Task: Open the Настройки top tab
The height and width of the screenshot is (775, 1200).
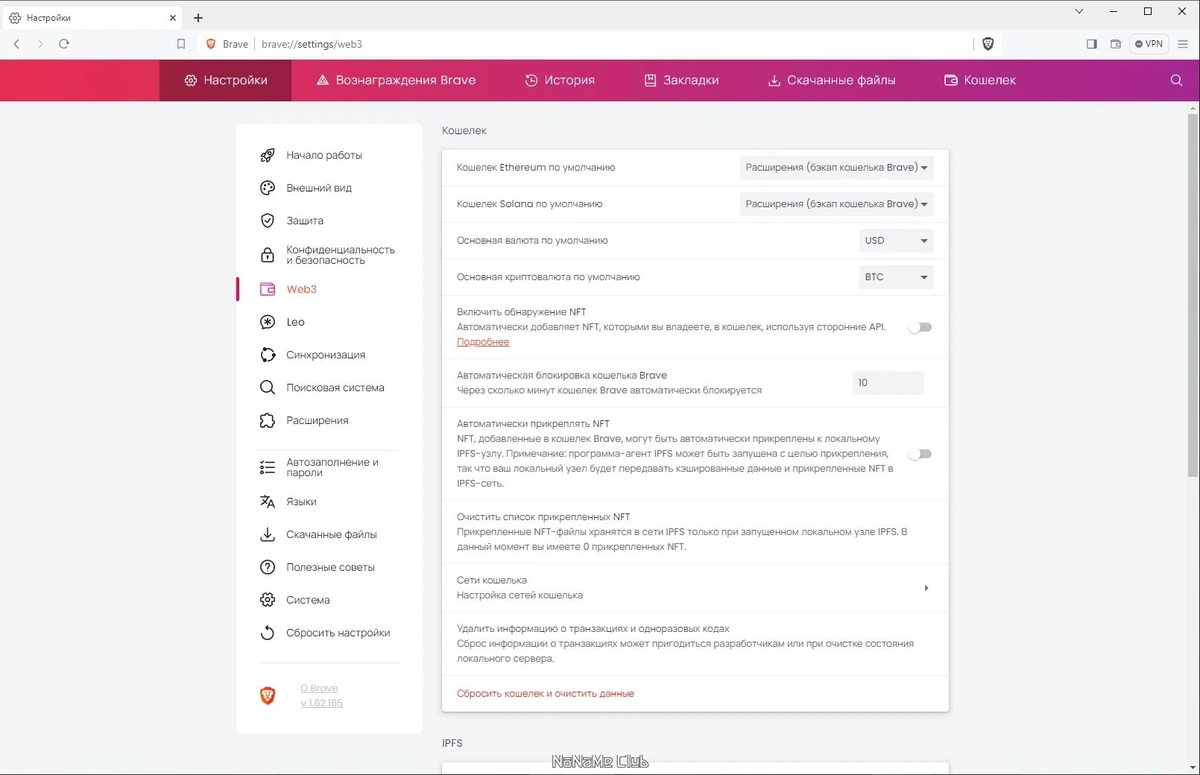Action: [x=226, y=80]
